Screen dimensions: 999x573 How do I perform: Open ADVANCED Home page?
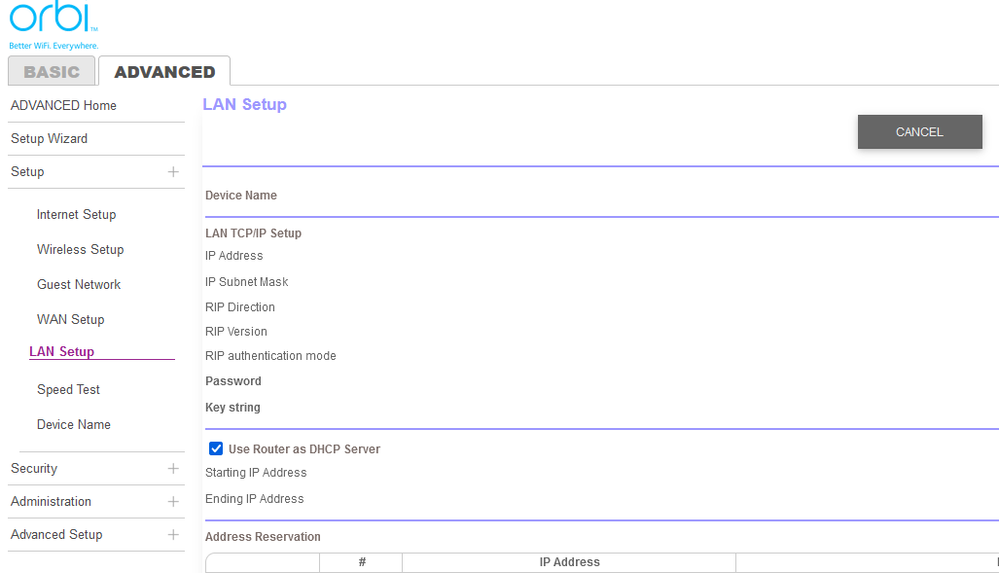pyautogui.click(x=63, y=105)
